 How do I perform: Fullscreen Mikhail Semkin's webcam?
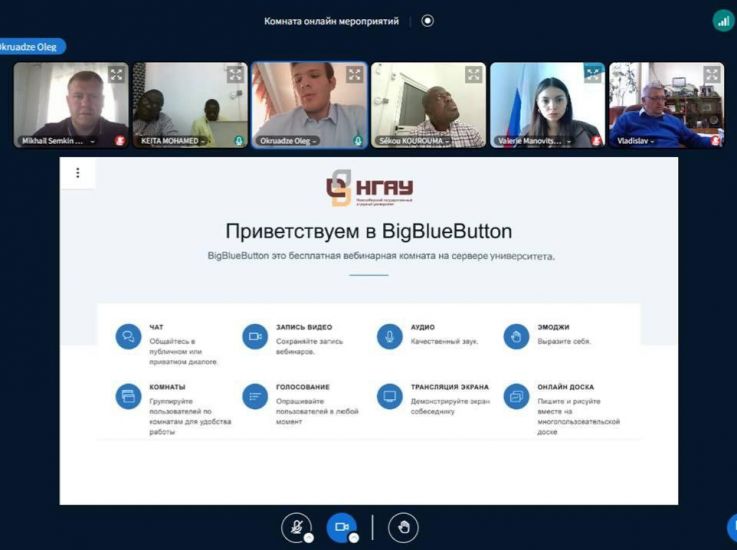coord(116,75)
